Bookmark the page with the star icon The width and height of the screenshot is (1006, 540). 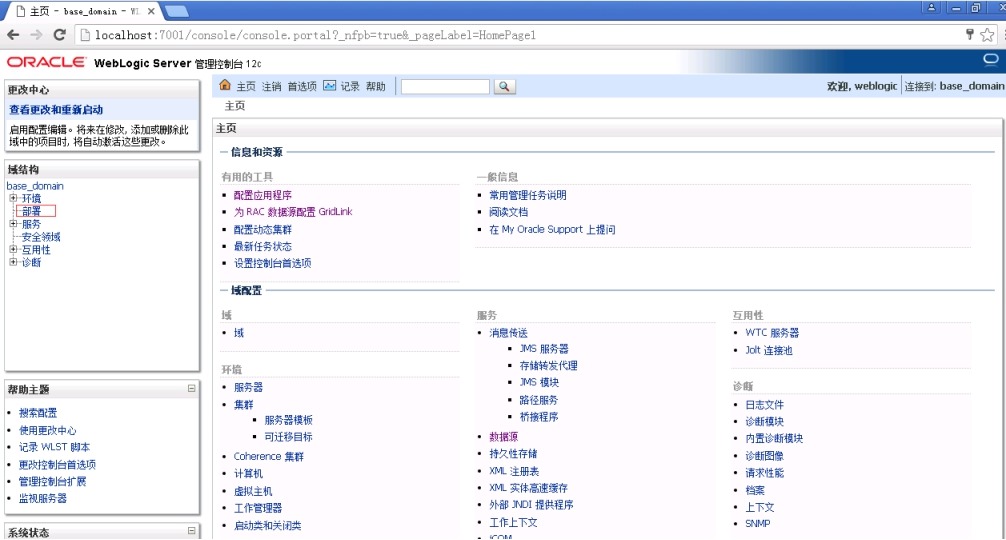pyautogui.click(x=987, y=35)
